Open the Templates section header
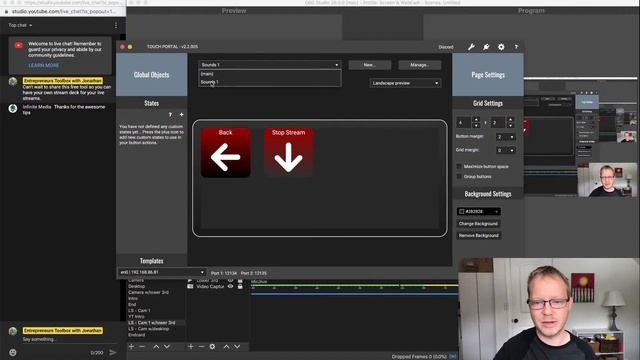The image size is (640, 360). pos(151,261)
